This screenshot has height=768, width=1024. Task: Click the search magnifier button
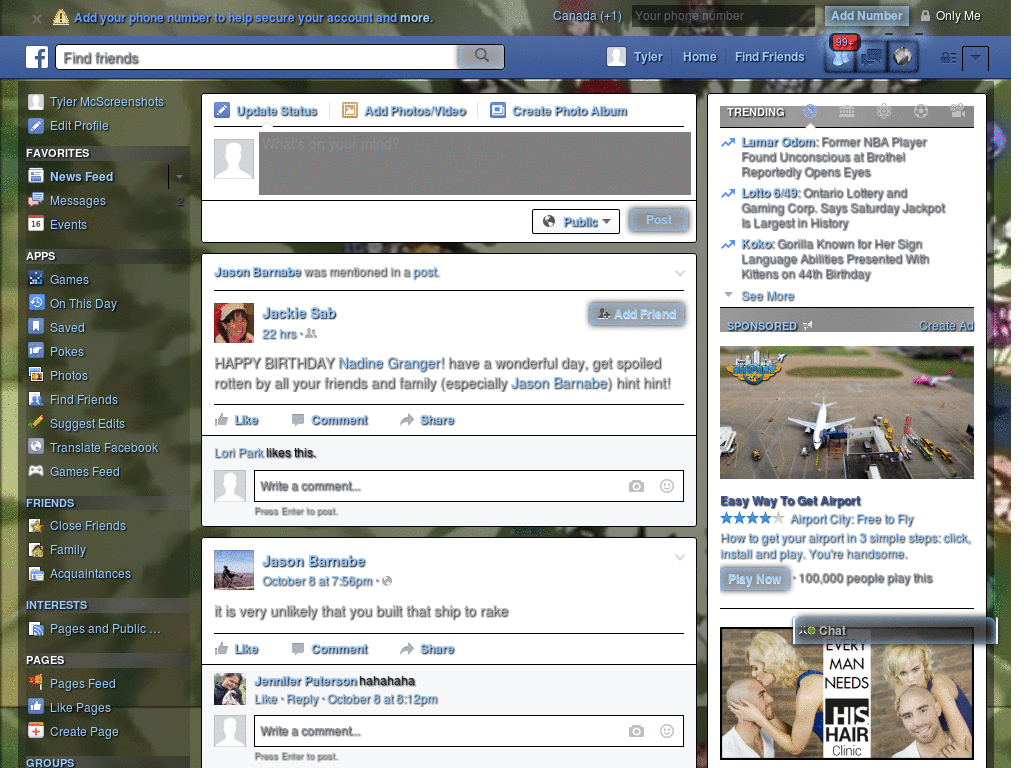point(481,56)
